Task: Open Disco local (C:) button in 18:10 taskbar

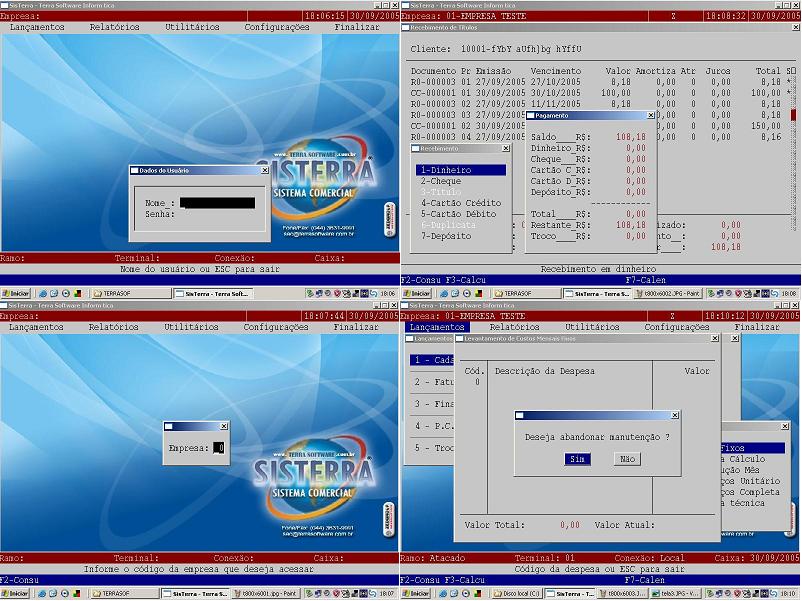Action: point(516,594)
